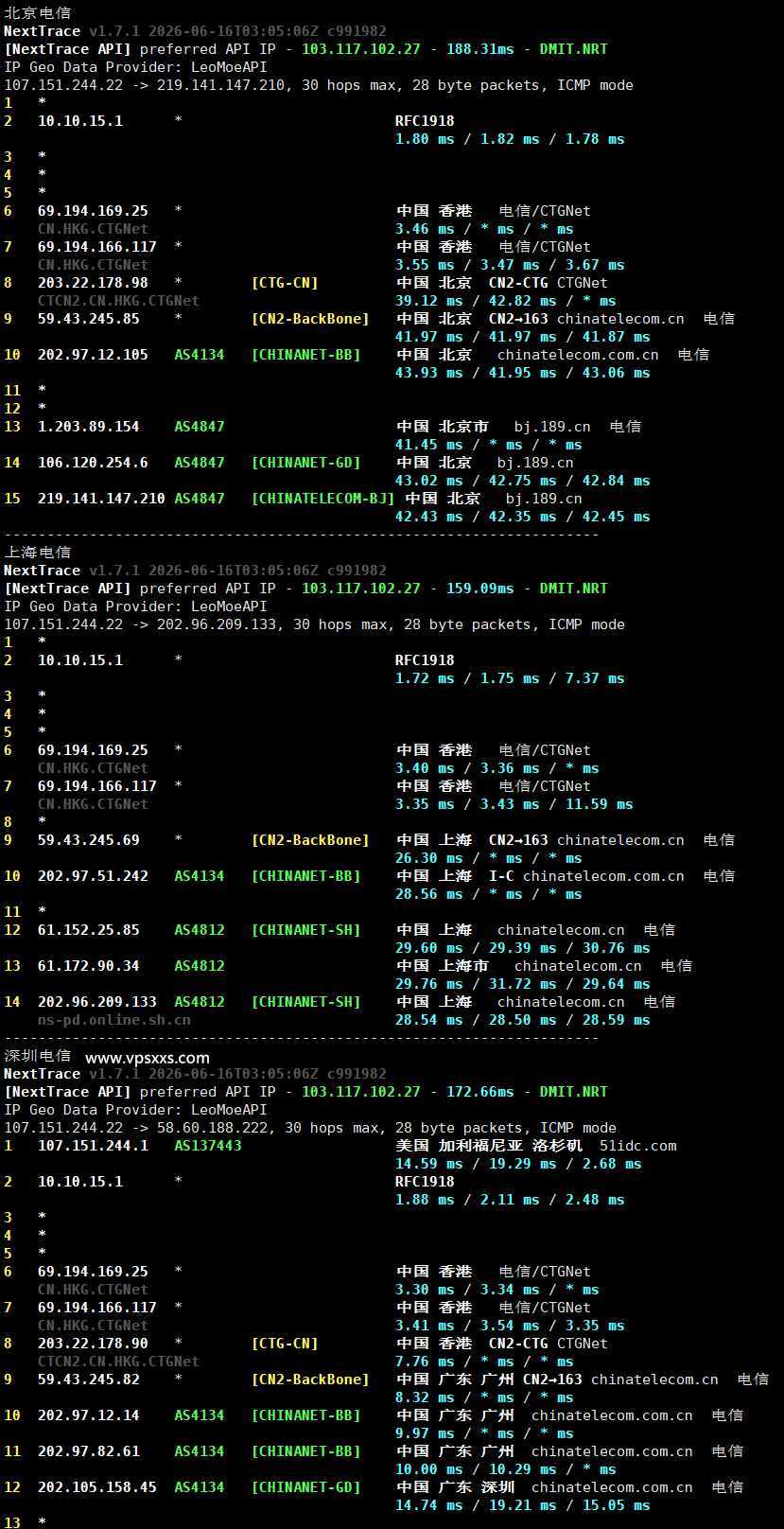Select the 北京电信 section heading

click(38, 13)
